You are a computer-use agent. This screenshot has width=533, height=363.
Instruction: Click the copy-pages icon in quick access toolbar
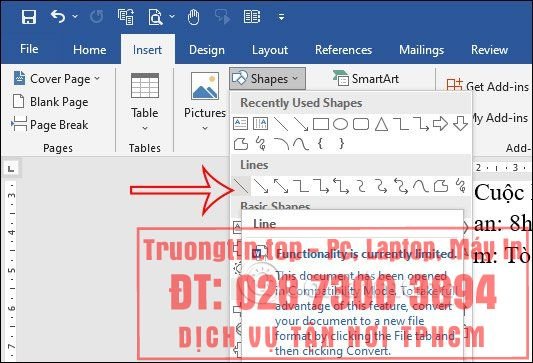click(x=126, y=17)
